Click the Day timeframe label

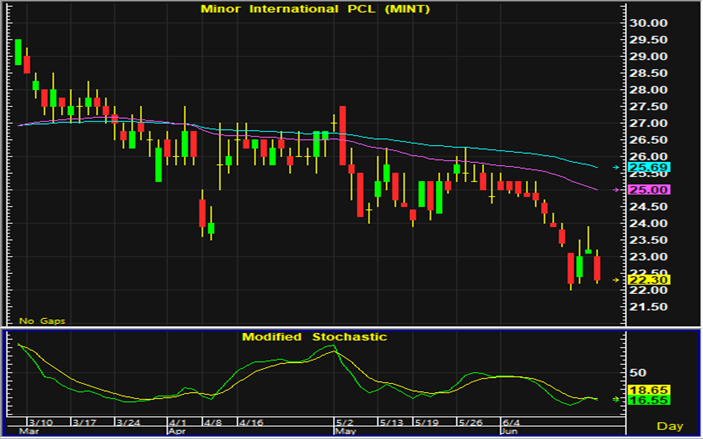pyautogui.click(x=670, y=426)
